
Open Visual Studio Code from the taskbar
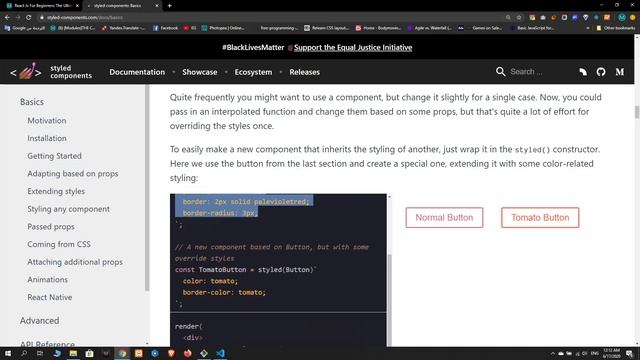pos(220,353)
